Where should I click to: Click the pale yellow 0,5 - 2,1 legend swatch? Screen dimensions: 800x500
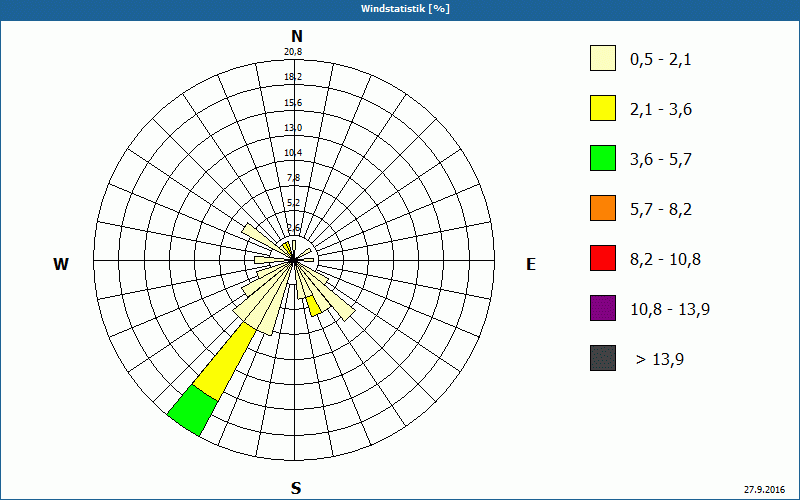click(x=603, y=58)
